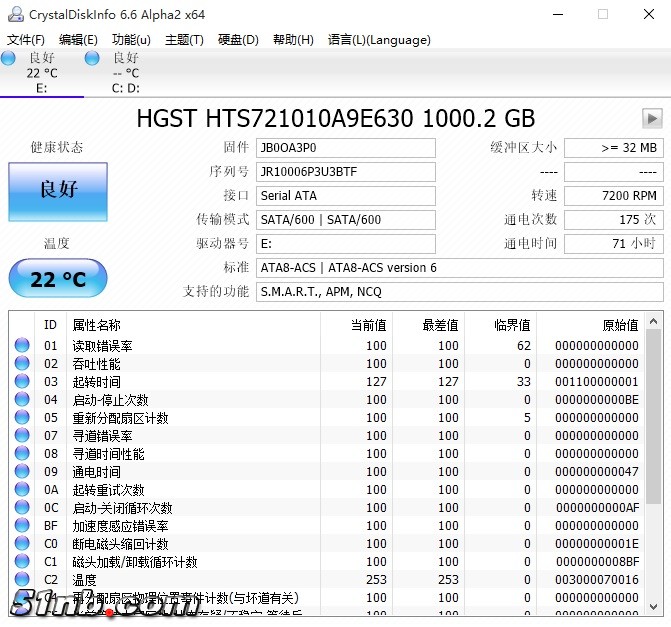Click status orb for attribute 03 起转时间
Image resolution: width=671 pixels, height=627 pixels.
tap(22, 381)
